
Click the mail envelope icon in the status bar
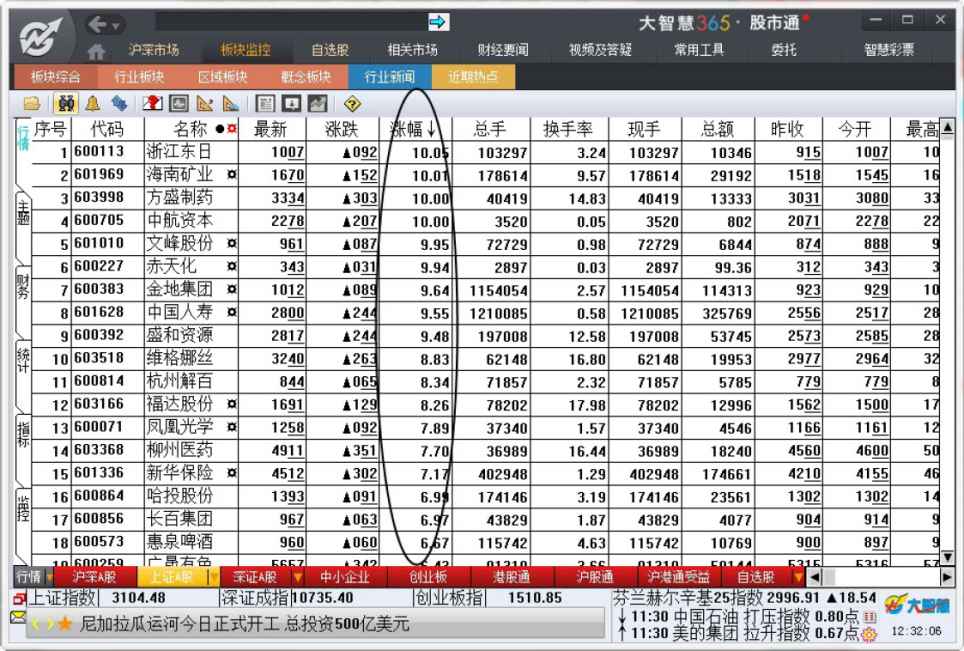(18, 617)
